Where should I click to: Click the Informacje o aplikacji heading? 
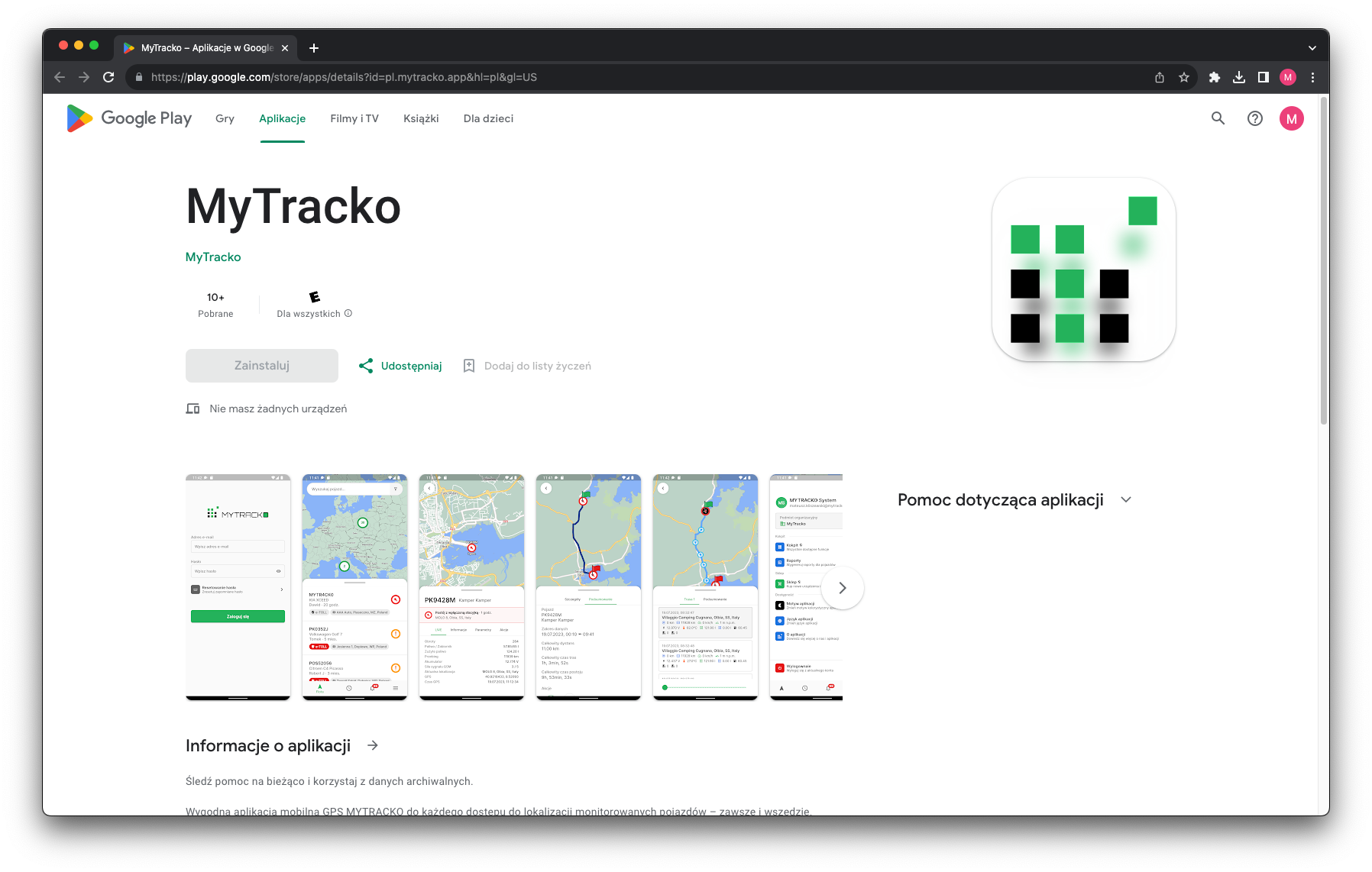pyautogui.click(x=268, y=745)
